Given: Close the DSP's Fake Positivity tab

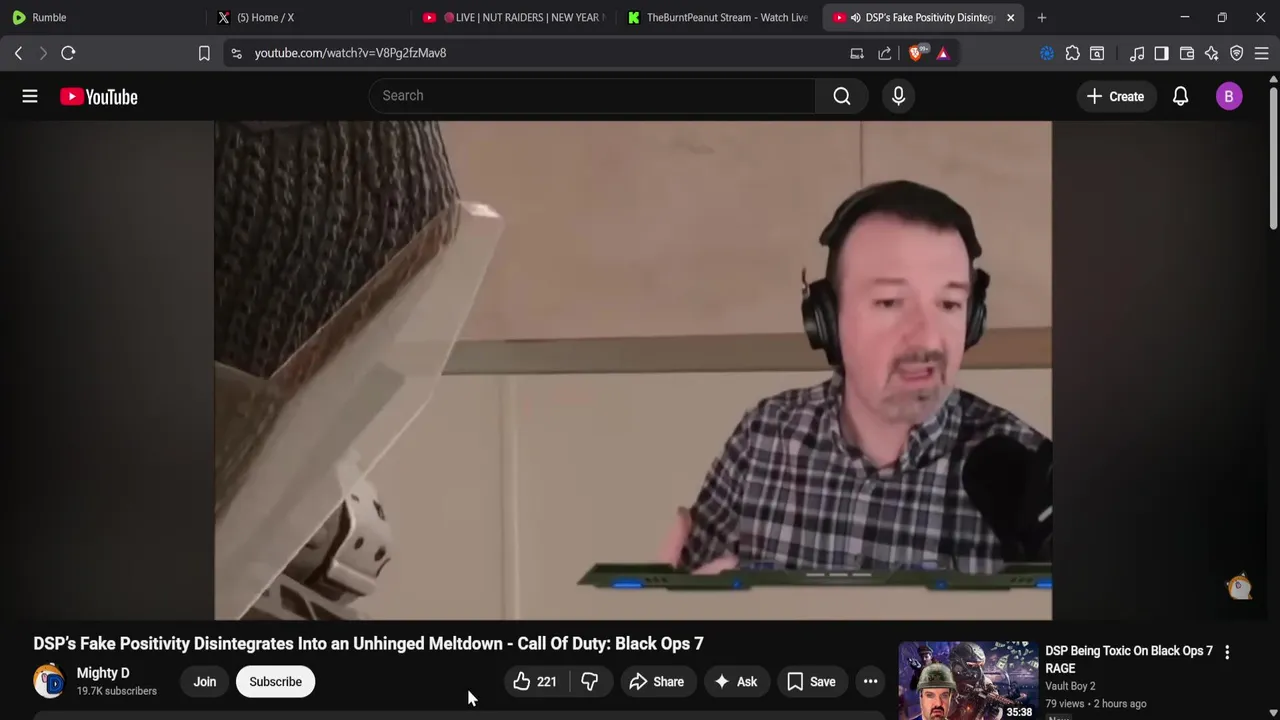Looking at the screenshot, I should click(1010, 17).
